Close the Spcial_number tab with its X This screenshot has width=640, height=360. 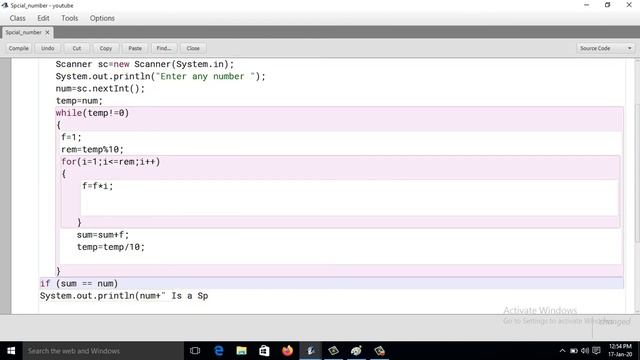tap(47, 32)
